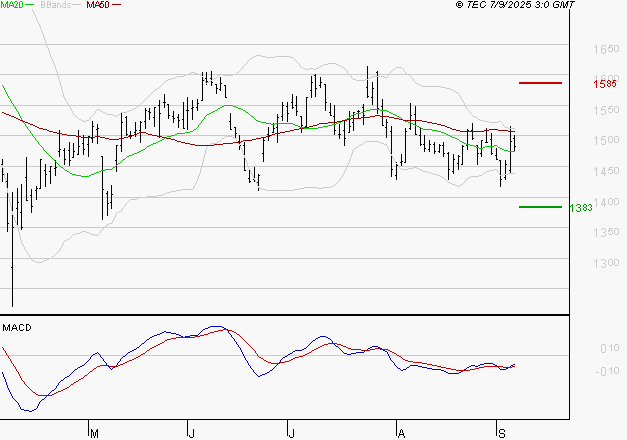This screenshot has height=440, width=627.
Task: Click the 1500 price axis label
Action: 606,140
